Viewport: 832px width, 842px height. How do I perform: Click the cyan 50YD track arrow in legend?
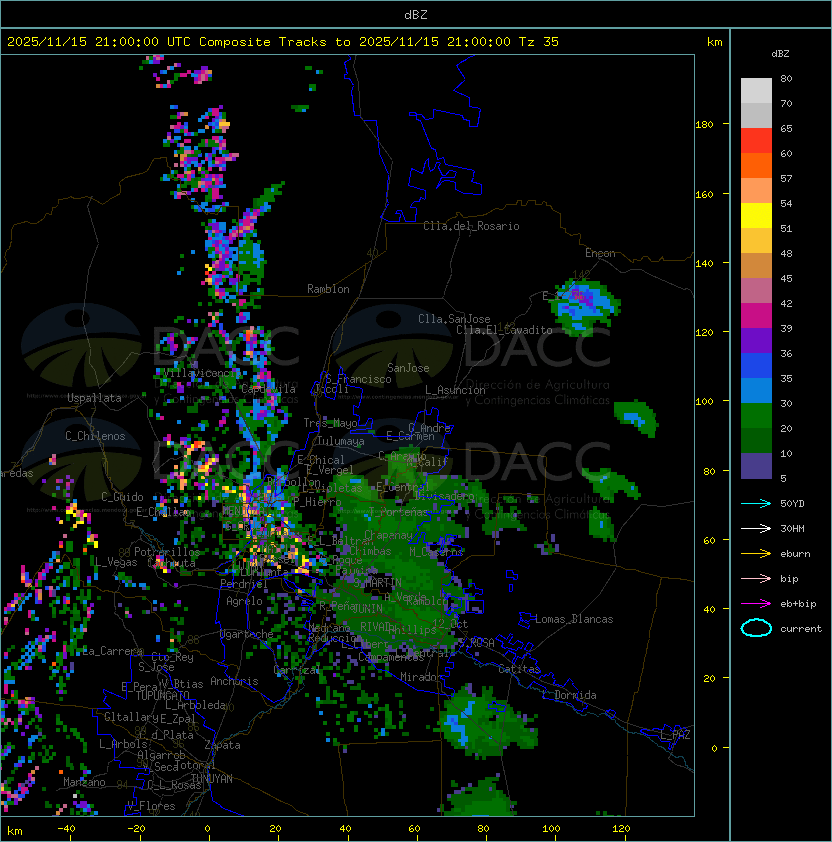pos(756,503)
